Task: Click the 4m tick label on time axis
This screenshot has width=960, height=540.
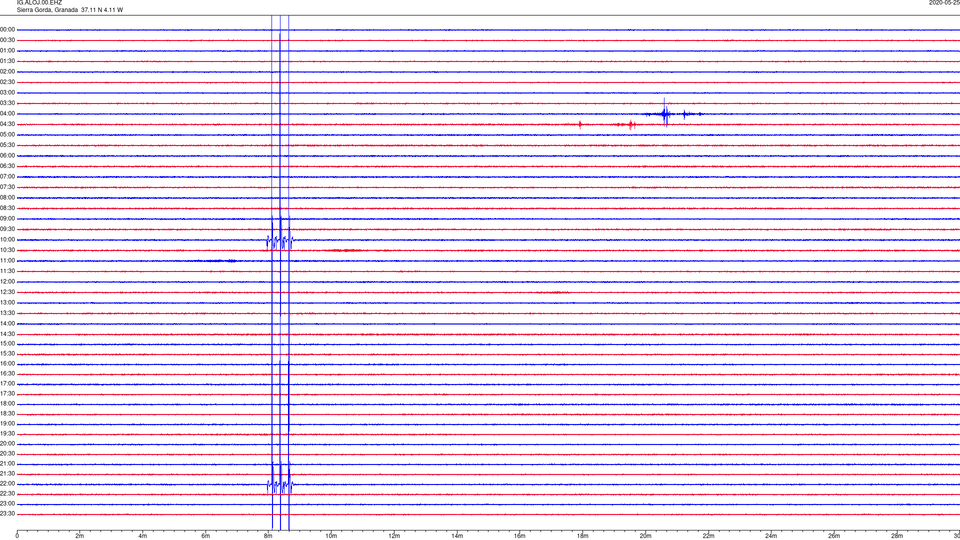Action: [143, 536]
